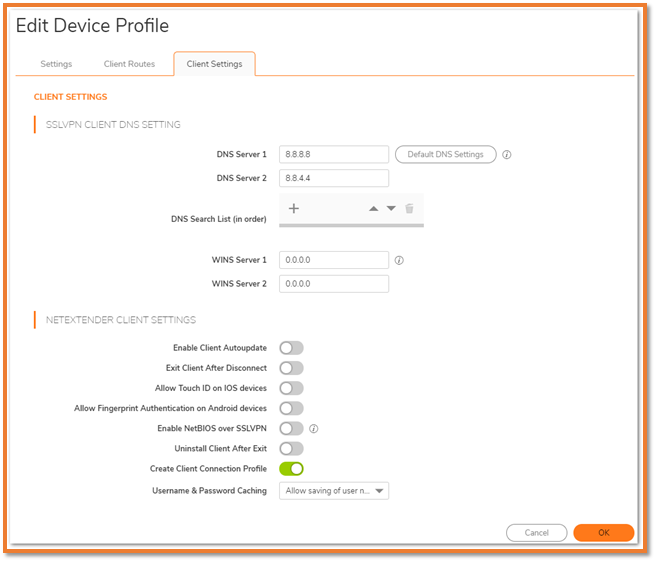Viewport: 656px width, 562px height.
Task: Click the move down arrow in DNS Search List
Action: click(x=391, y=209)
